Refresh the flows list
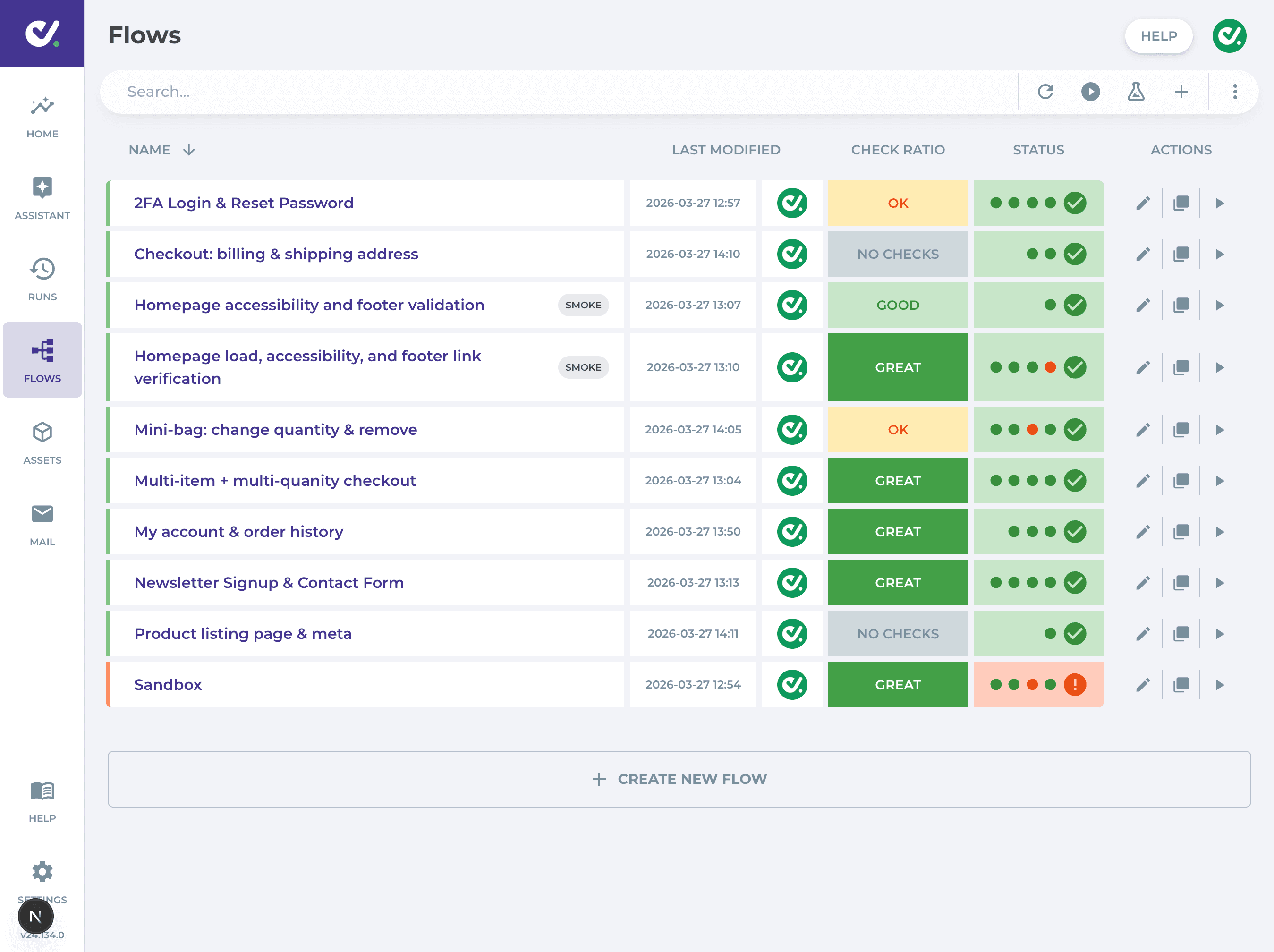Image resolution: width=1274 pixels, height=952 pixels. [x=1046, y=91]
